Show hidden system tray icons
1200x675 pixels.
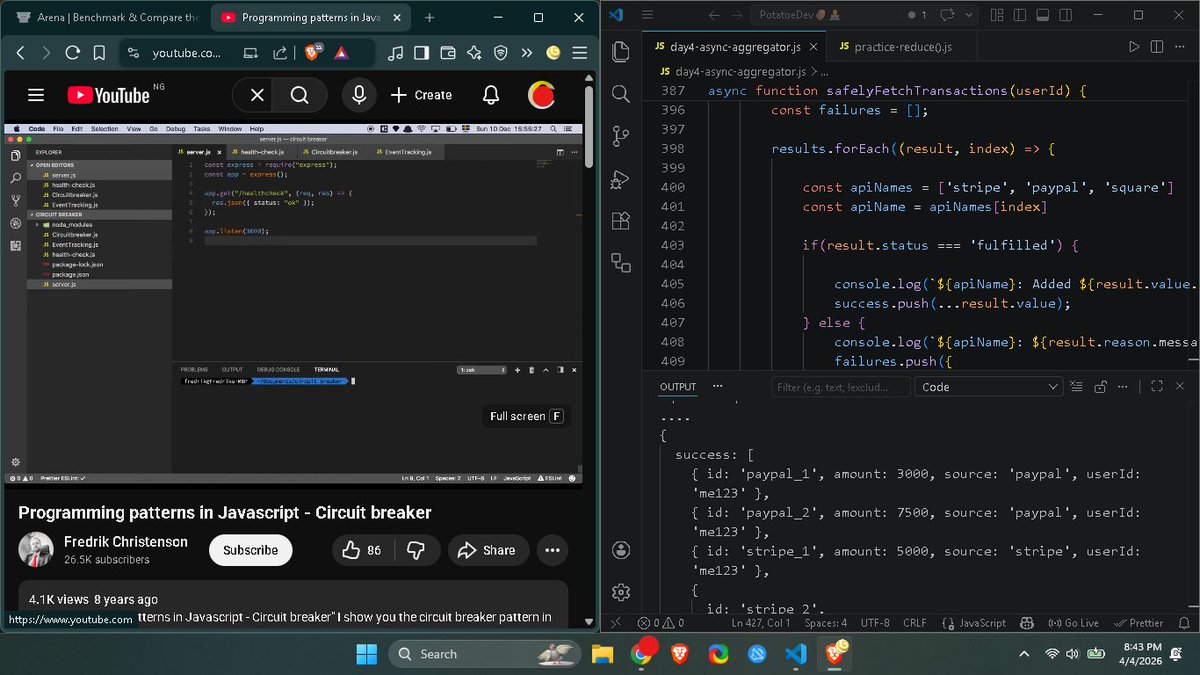click(x=1023, y=654)
